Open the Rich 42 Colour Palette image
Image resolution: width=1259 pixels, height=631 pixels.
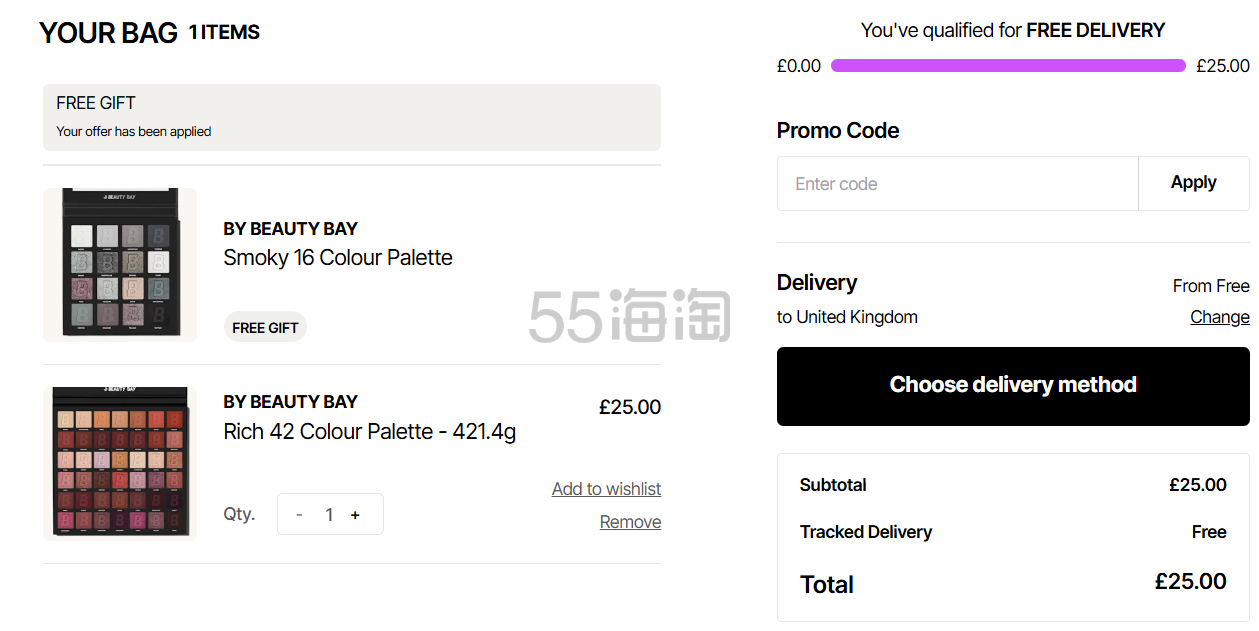(120, 463)
